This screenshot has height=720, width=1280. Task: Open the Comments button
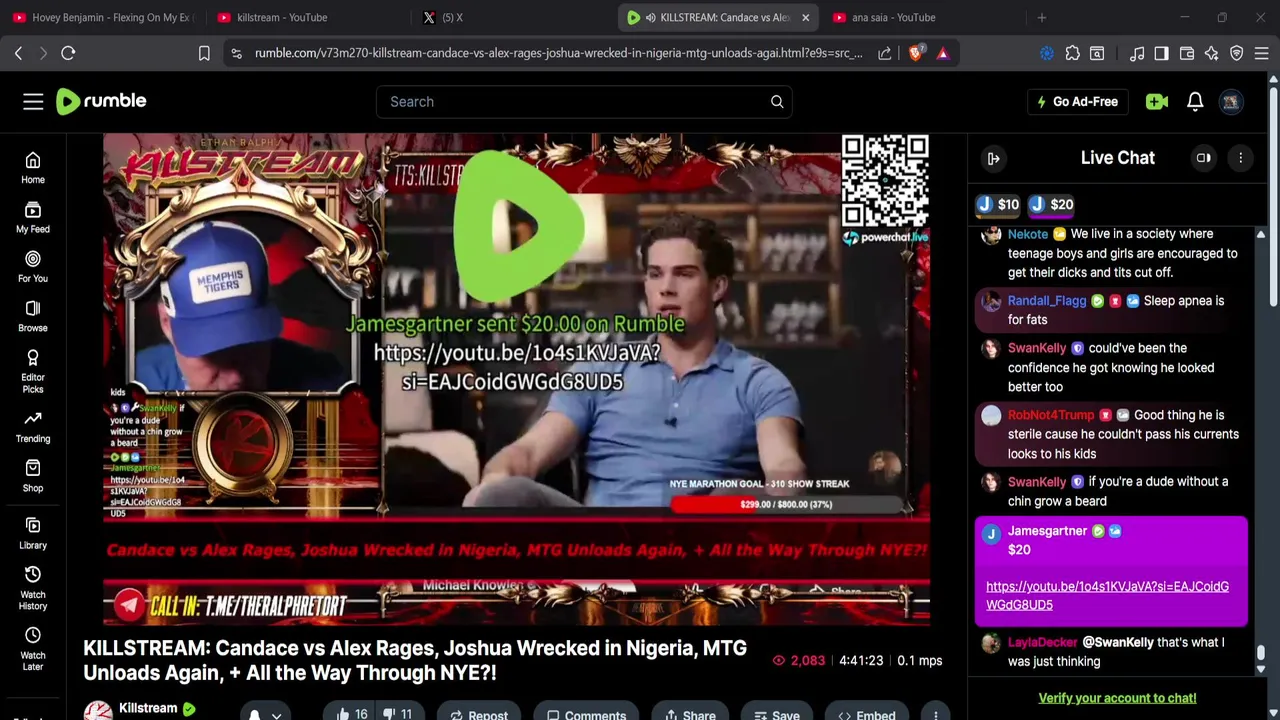[x=586, y=713]
